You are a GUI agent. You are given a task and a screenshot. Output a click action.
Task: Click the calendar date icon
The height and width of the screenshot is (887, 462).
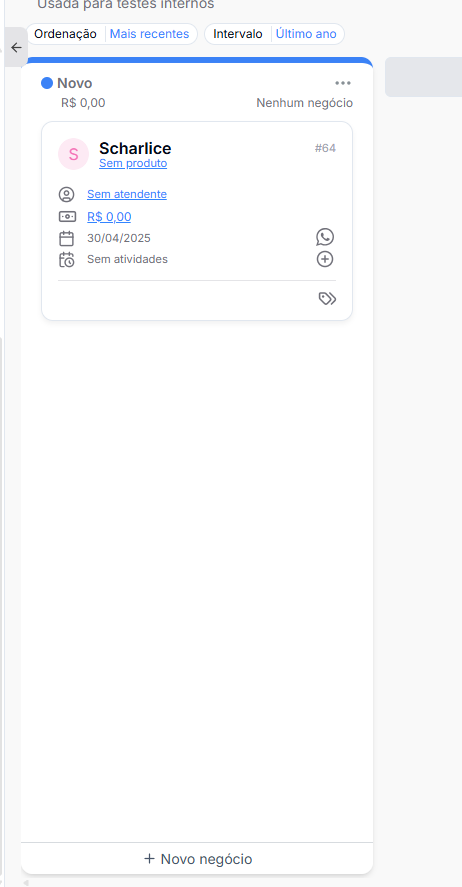coord(66,238)
